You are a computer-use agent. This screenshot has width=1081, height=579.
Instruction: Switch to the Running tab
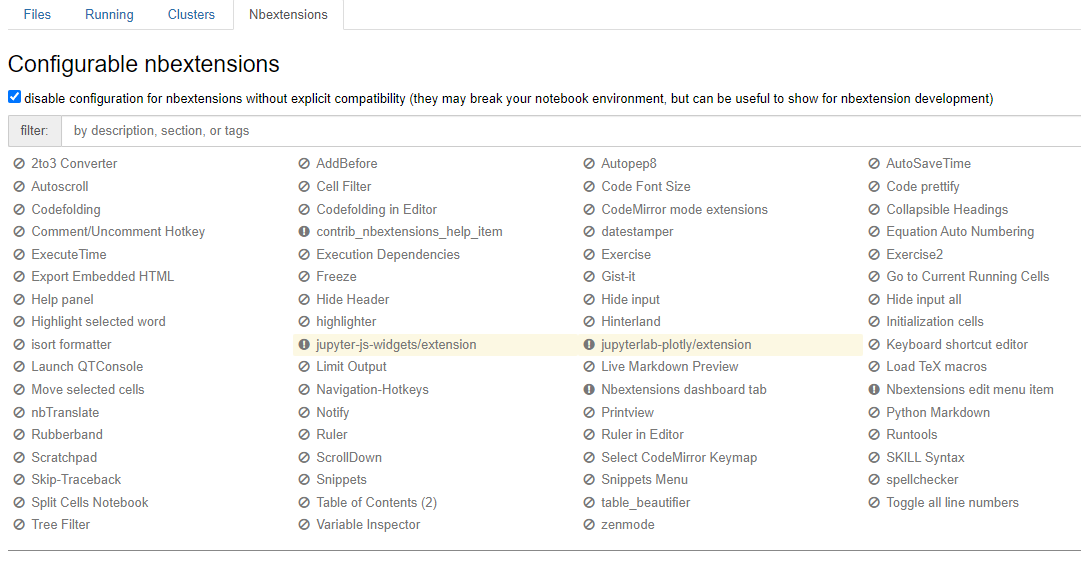(x=109, y=15)
